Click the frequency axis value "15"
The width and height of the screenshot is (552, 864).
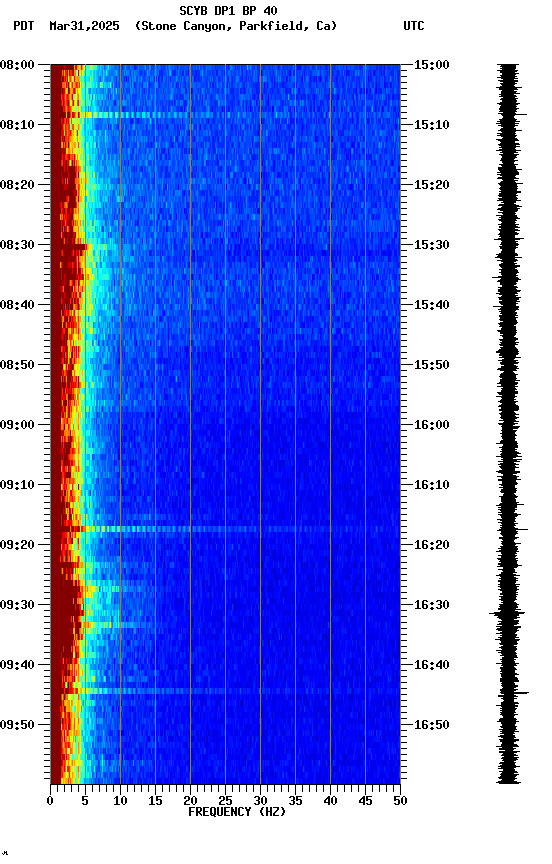coord(155,801)
